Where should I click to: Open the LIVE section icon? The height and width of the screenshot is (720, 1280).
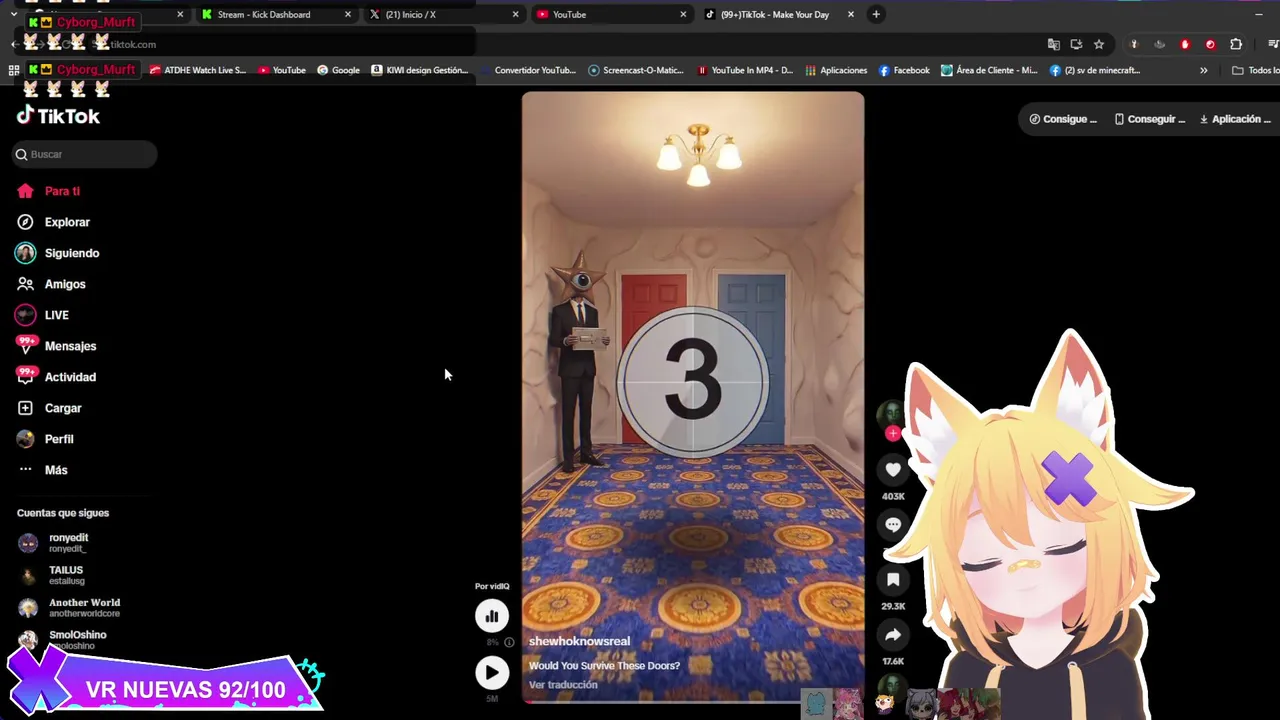point(25,315)
